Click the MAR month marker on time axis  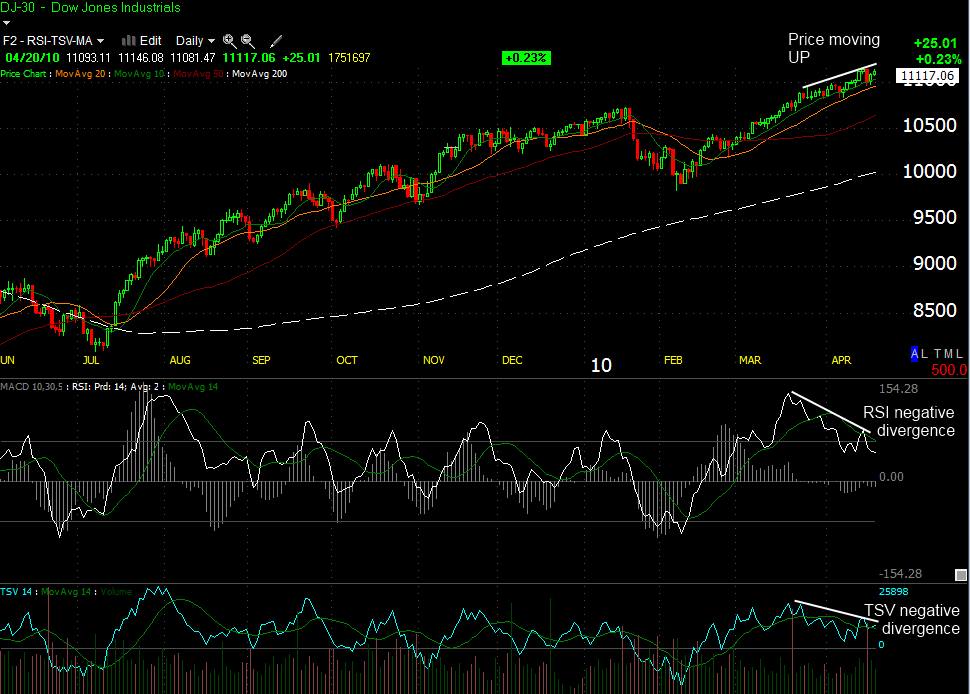point(750,361)
